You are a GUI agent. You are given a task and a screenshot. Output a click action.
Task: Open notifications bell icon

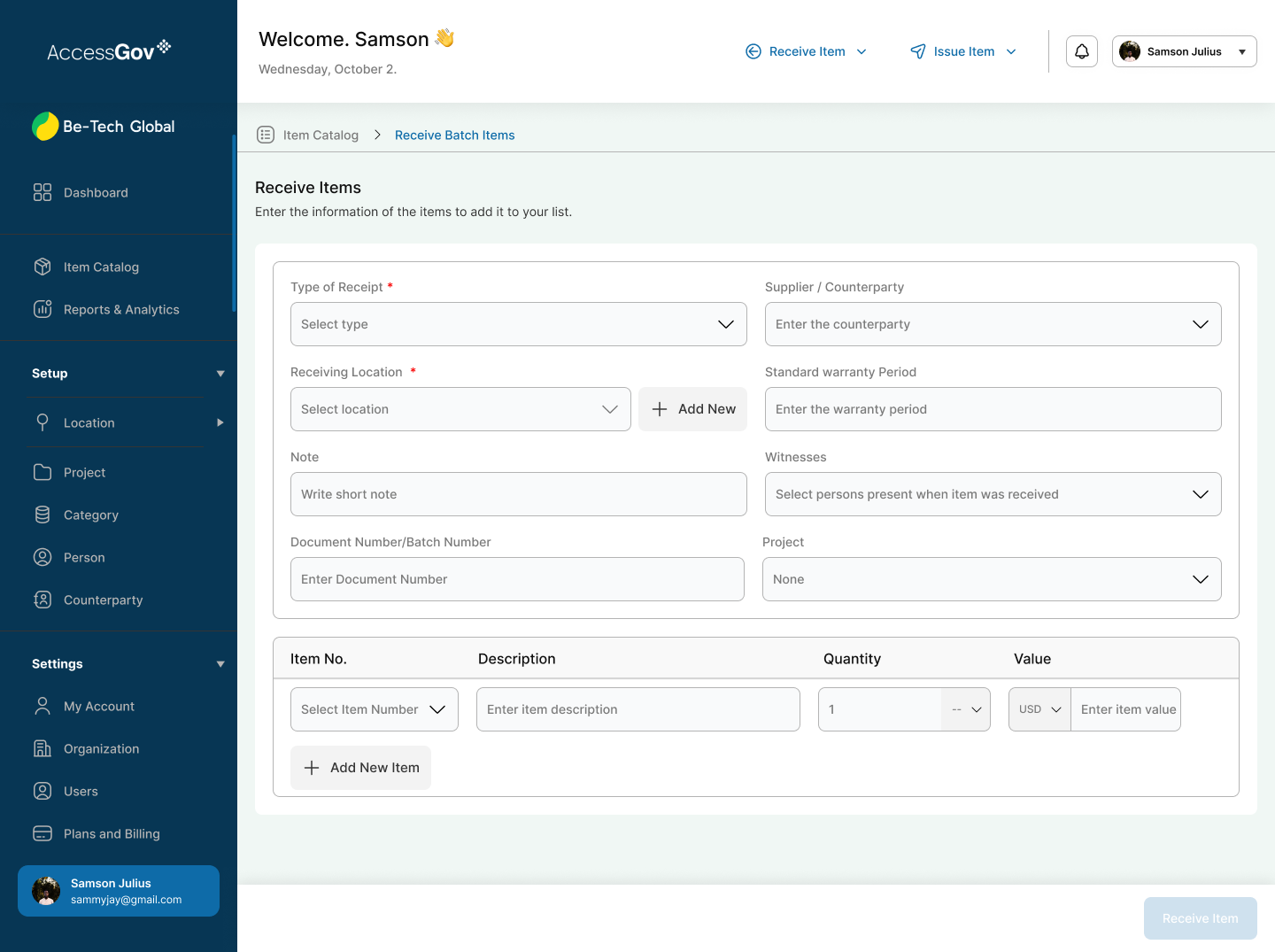(x=1082, y=51)
